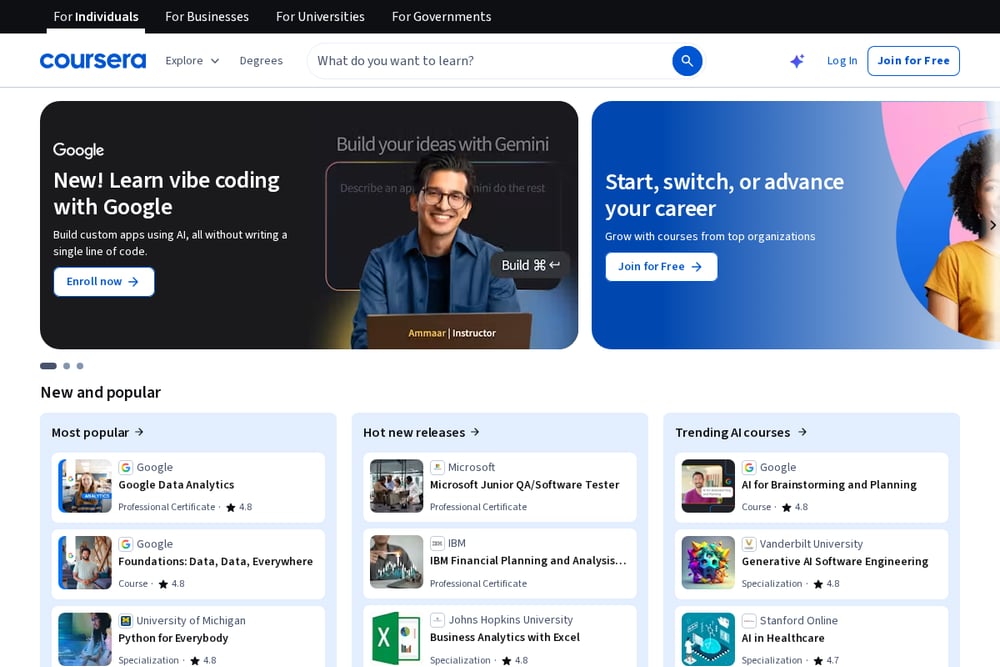Click the New! Learn vibe coding with Google heading
The height and width of the screenshot is (667, 1000).
[x=166, y=193]
